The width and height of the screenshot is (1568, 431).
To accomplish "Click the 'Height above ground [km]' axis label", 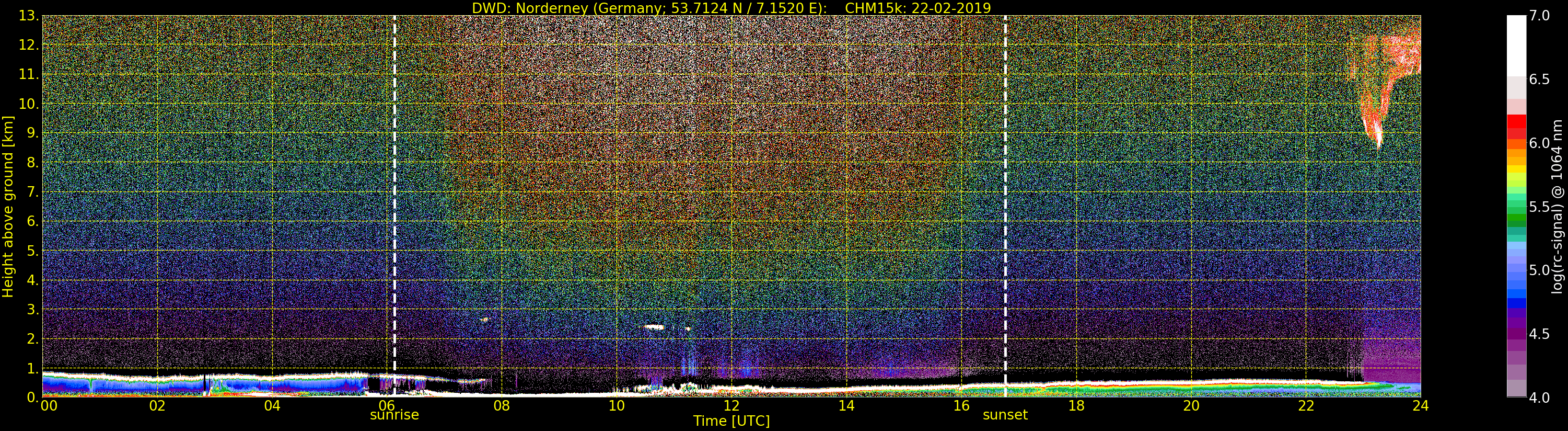I will point(8,206).
